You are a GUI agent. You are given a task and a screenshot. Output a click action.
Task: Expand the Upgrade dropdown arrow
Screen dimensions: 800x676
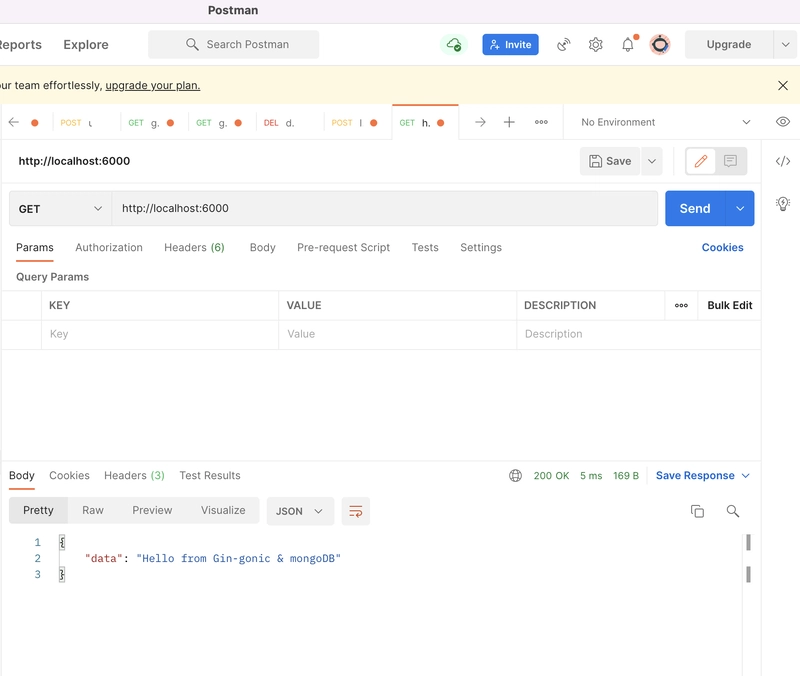pos(785,45)
